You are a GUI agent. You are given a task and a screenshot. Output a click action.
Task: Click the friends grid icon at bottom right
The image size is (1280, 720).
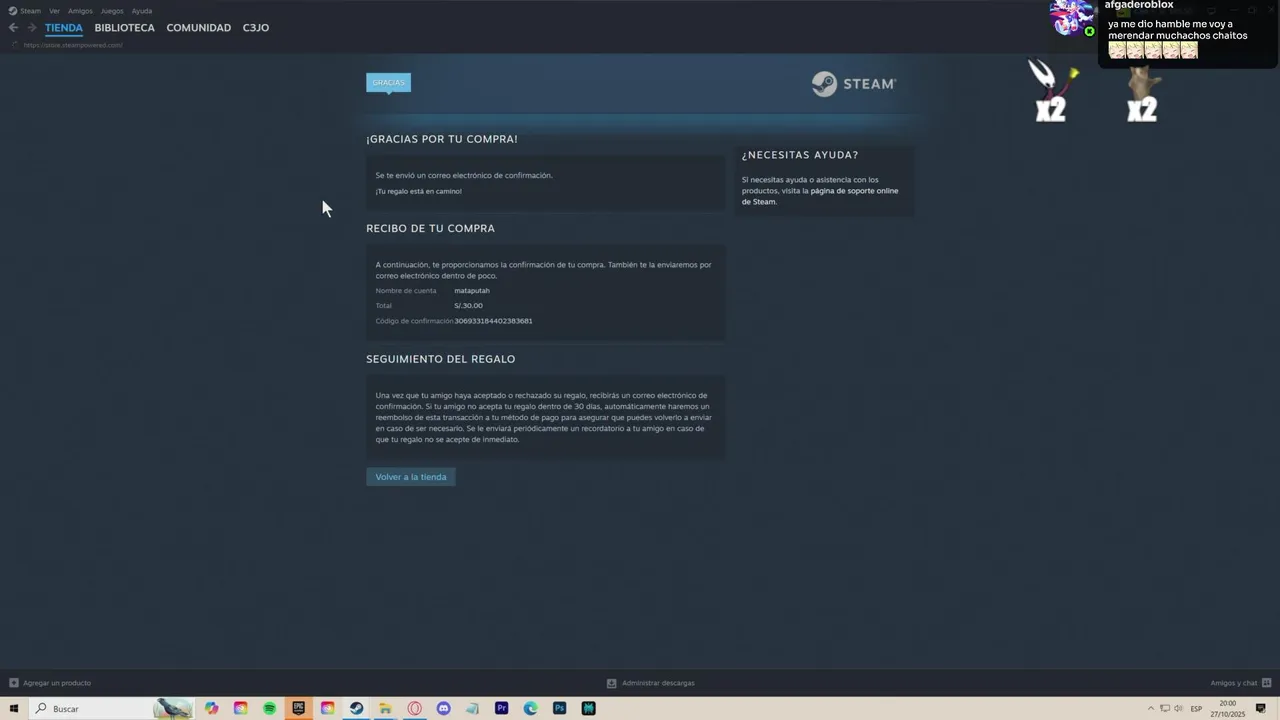[1267, 683]
